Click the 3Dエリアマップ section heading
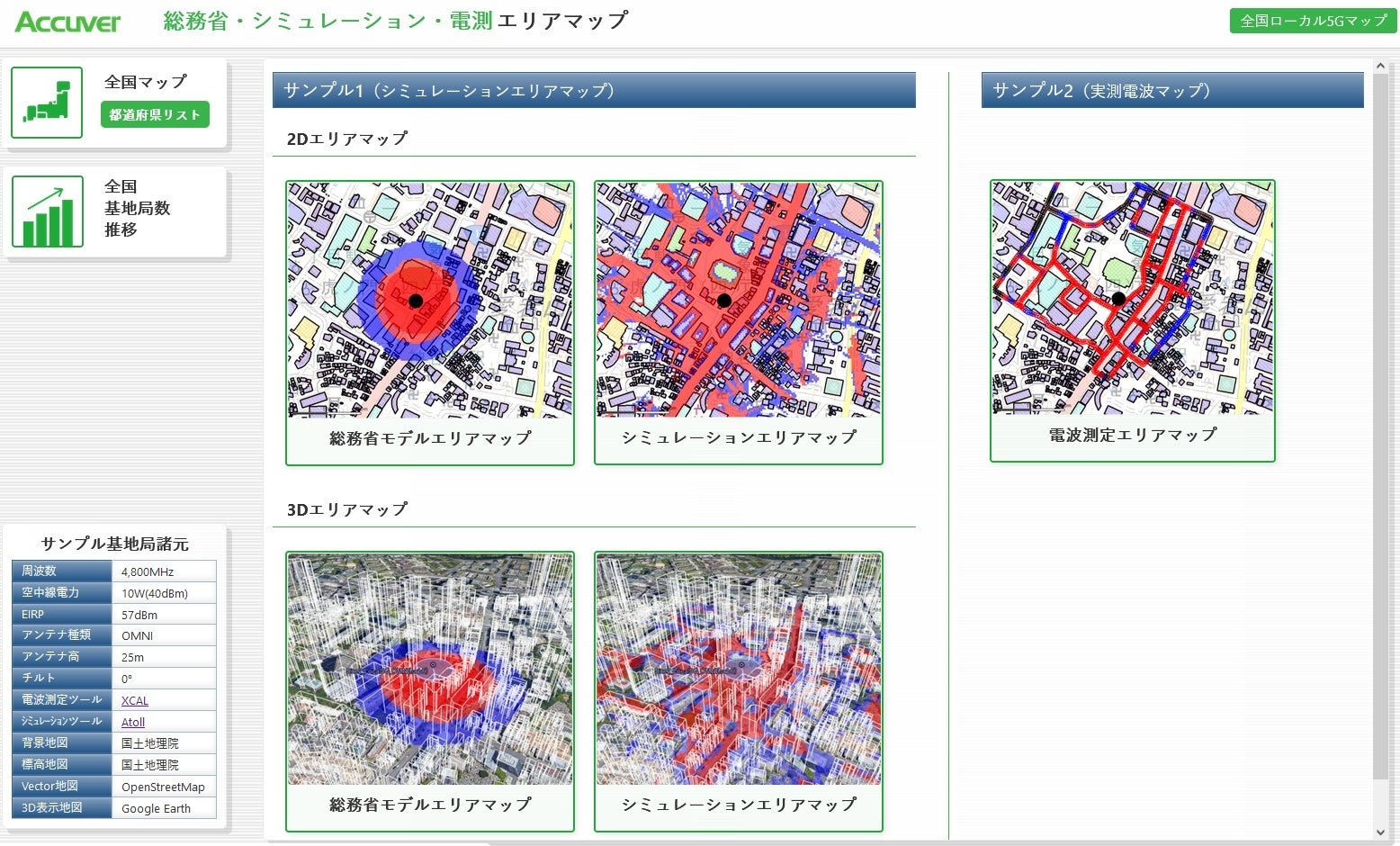The height and width of the screenshot is (846, 1400). pos(347,509)
